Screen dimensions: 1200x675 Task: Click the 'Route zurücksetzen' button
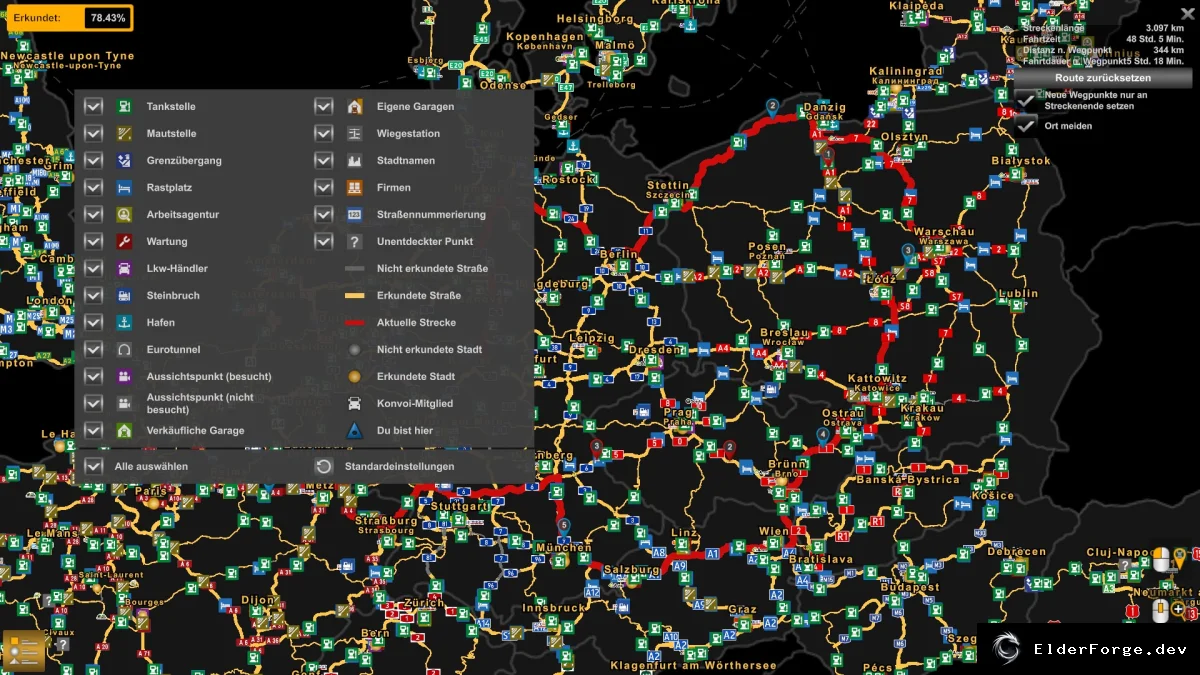click(x=1103, y=77)
